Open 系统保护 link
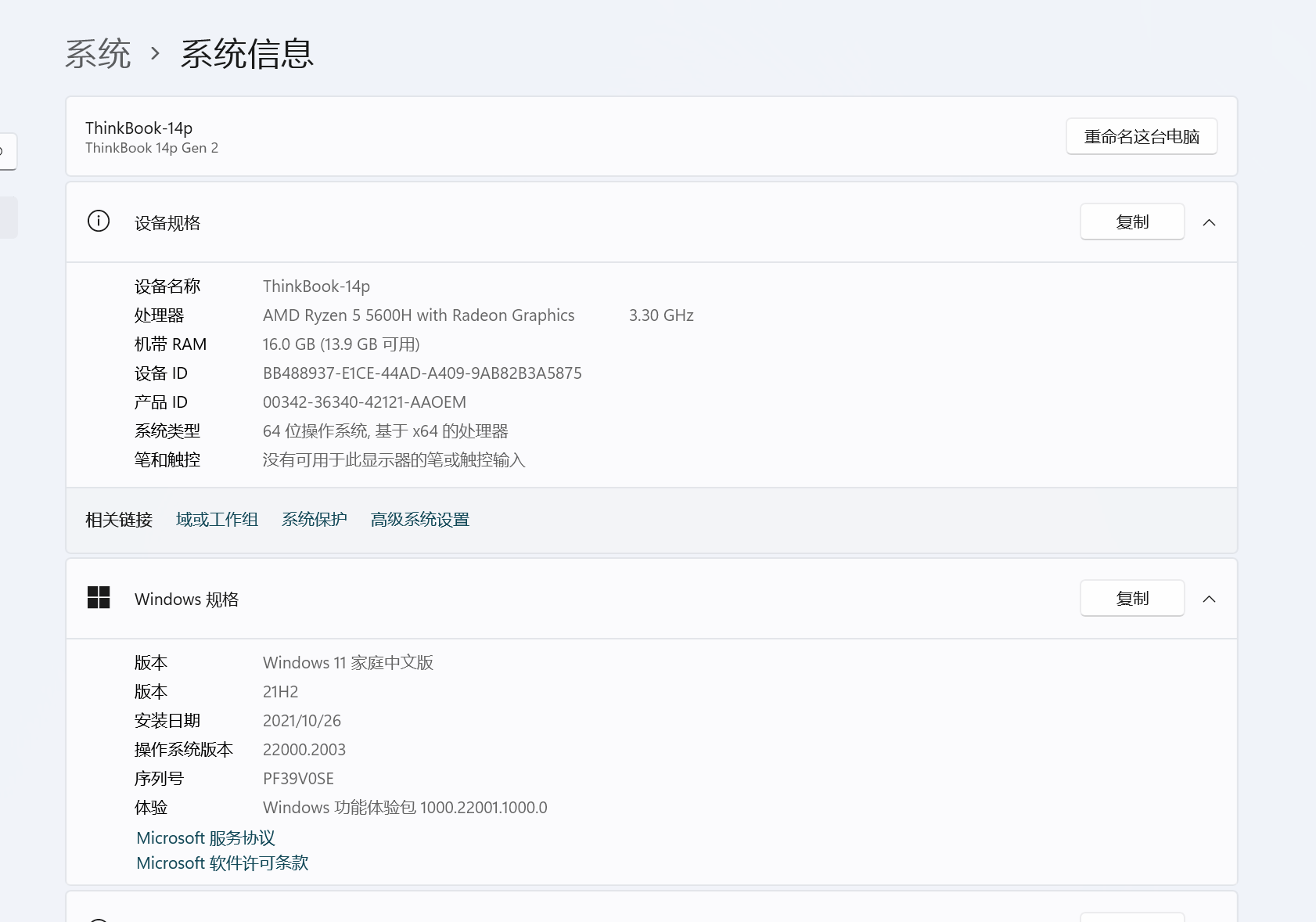Viewport: 1316px width, 922px height. (x=315, y=520)
